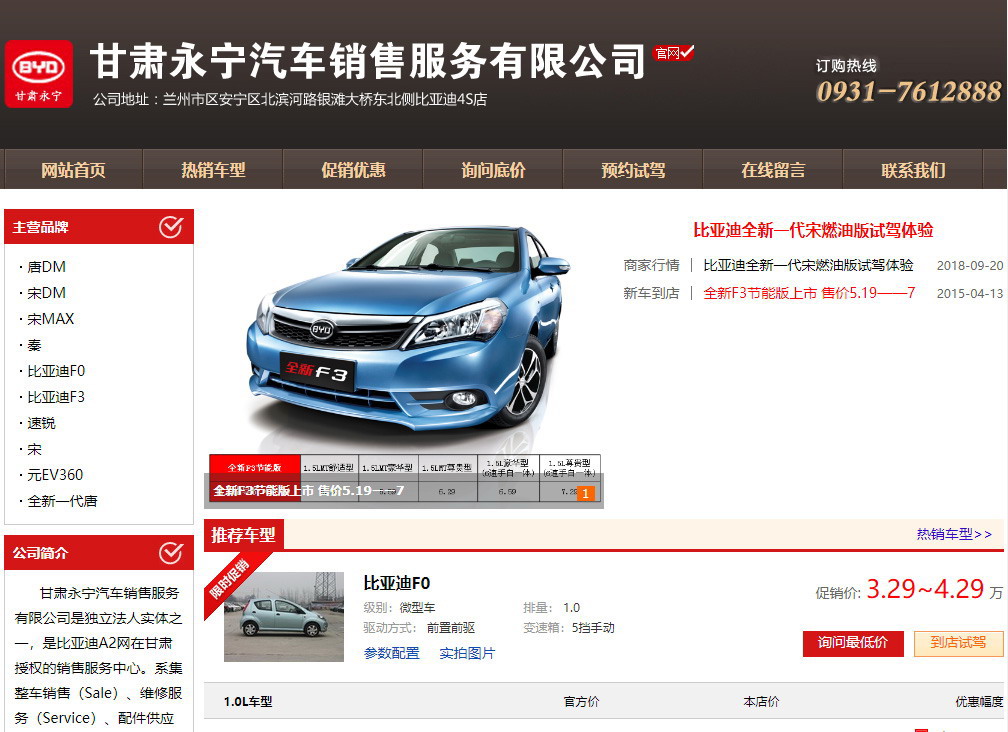Screen dimensions: 1008x732
Task: Click the 官方价 column header
Action: (x=582, y=702)
